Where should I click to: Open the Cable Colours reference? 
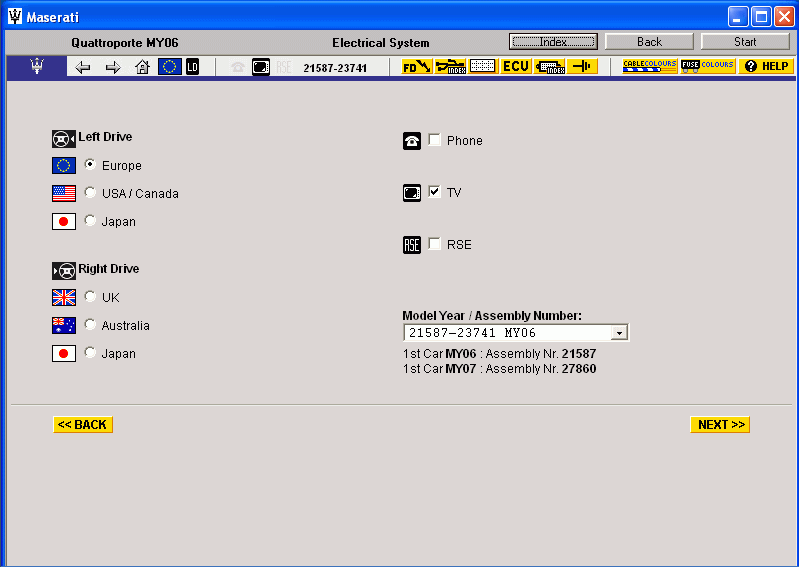(x=649, y=66)
